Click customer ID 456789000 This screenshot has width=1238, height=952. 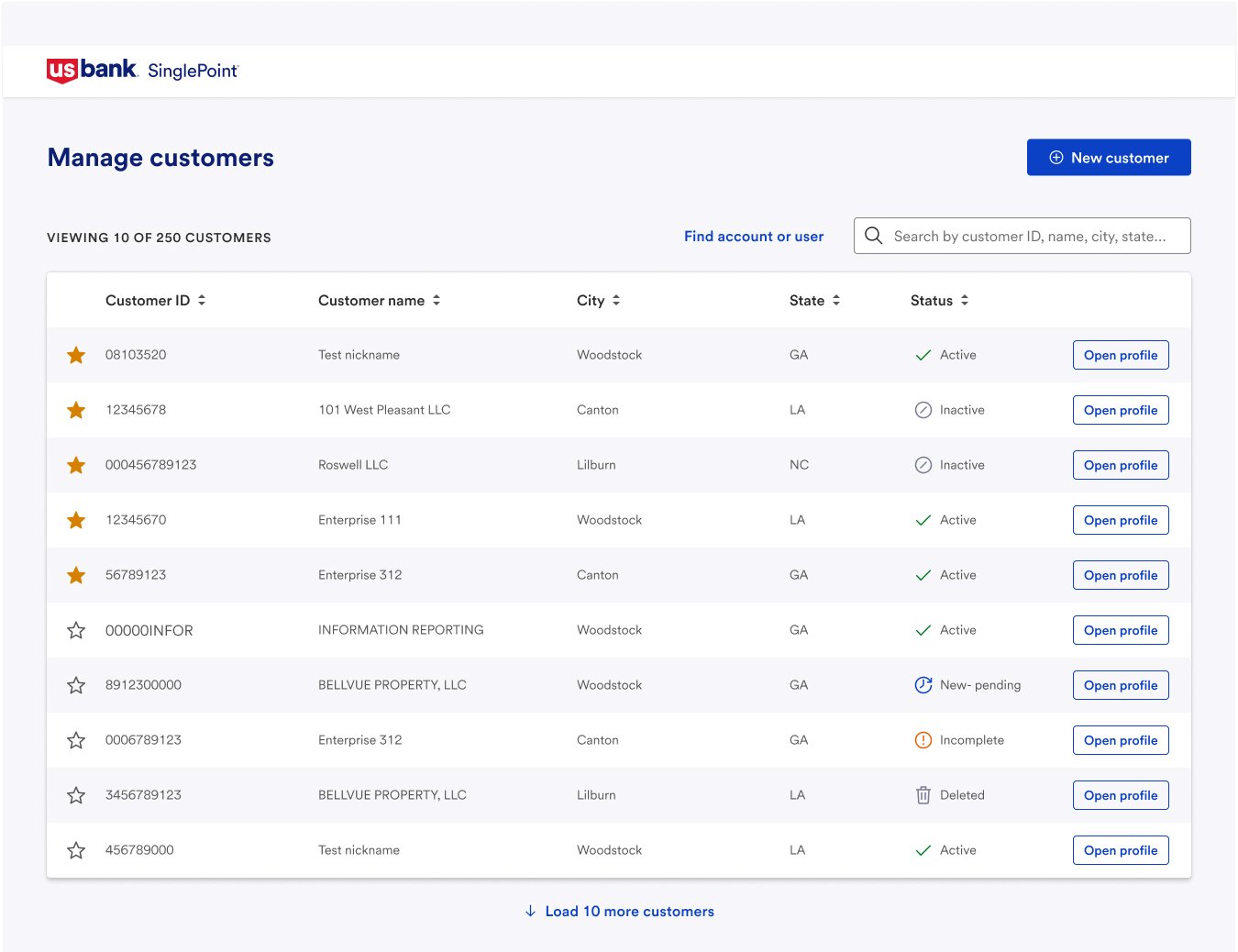[139, 850]
